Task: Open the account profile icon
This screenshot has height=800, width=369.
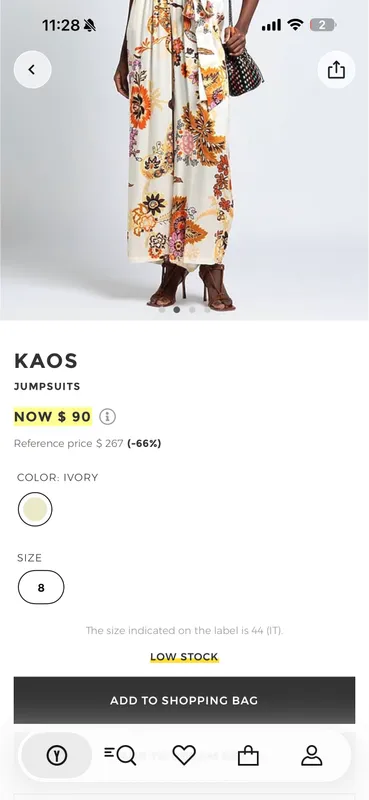Action: pos(312,755)
